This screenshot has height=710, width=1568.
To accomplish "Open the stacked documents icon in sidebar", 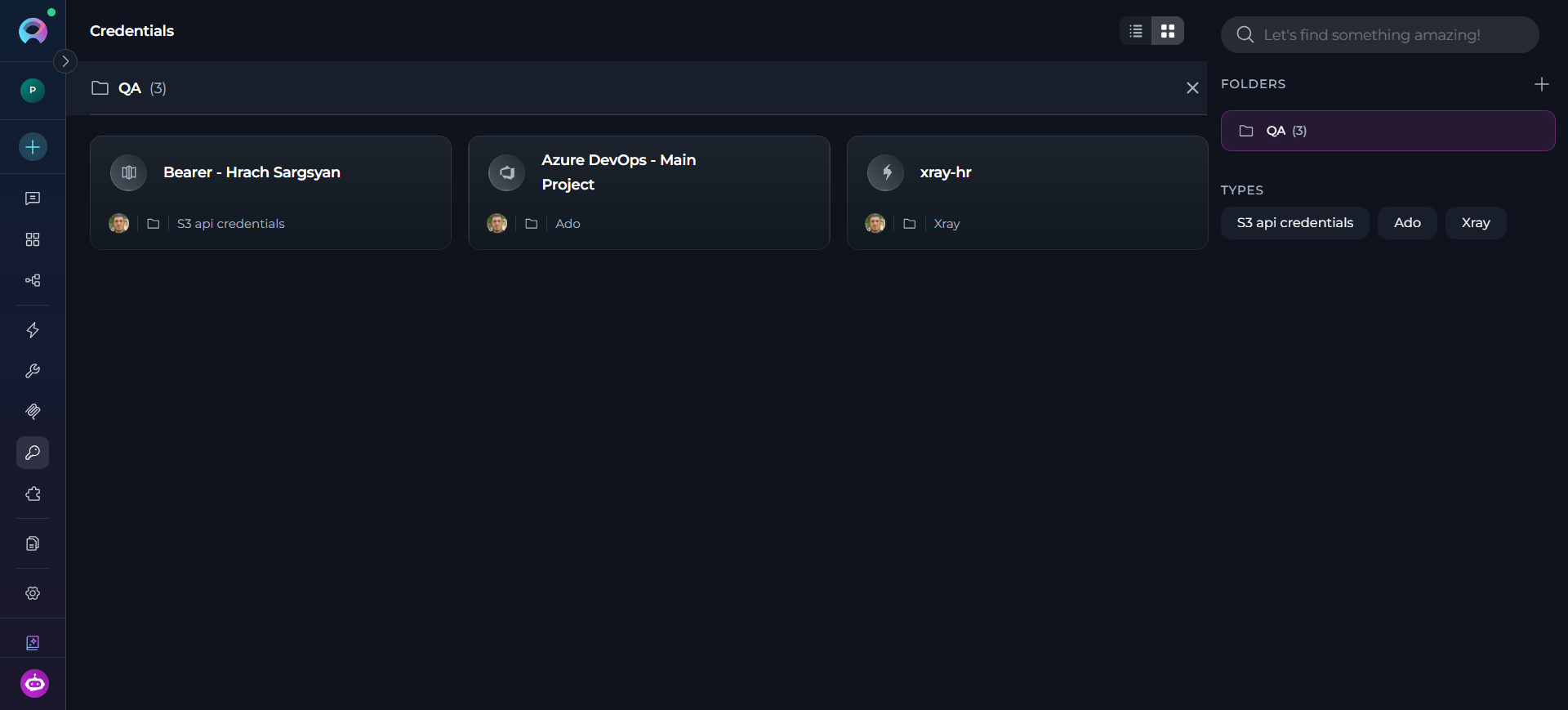I will [x=33, y=543].
